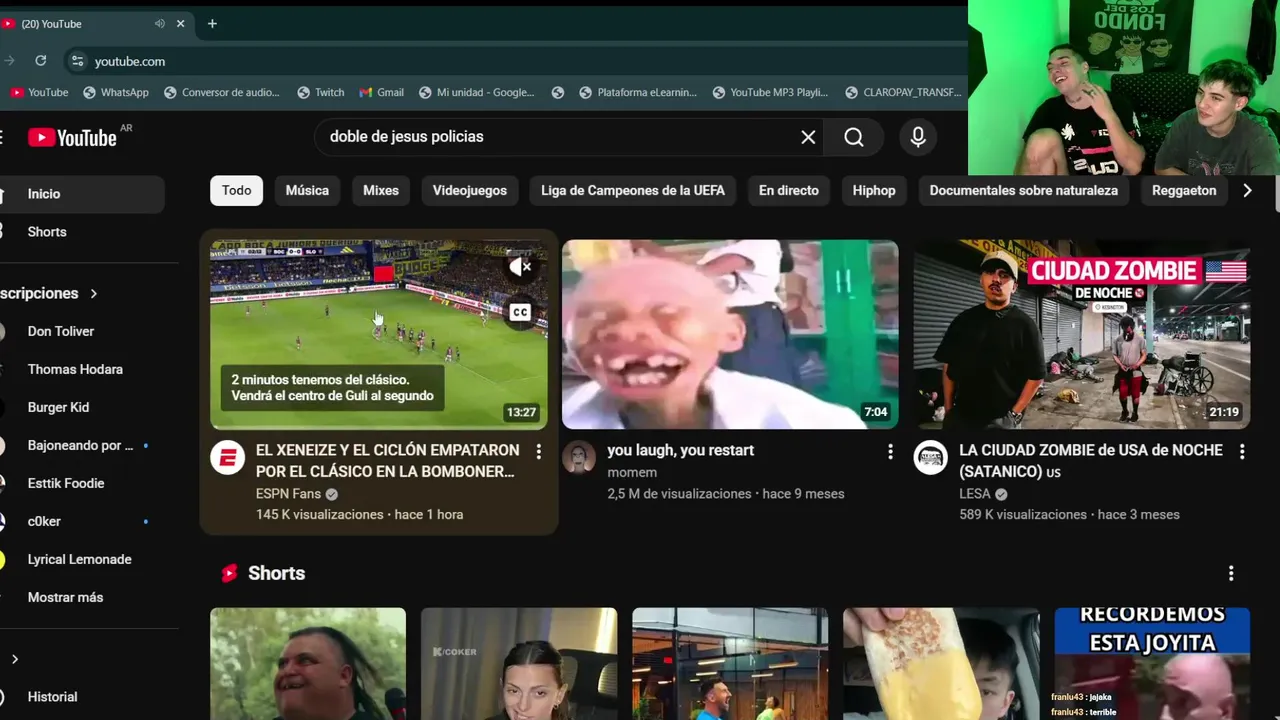
Task: Reload the page with the refresh icon
Action: pos(40,61)
